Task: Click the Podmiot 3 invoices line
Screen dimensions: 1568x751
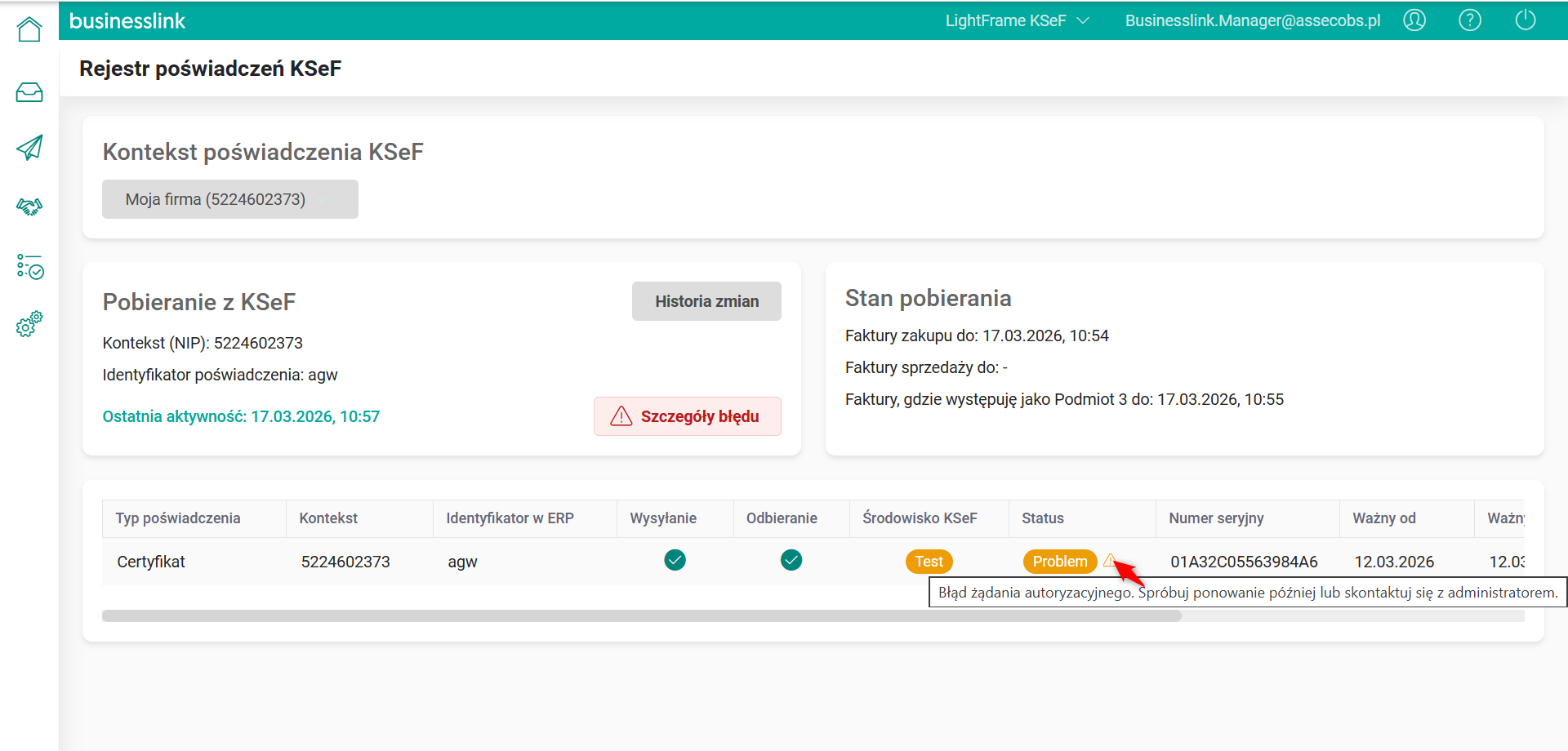Action: pos(1064,399)
